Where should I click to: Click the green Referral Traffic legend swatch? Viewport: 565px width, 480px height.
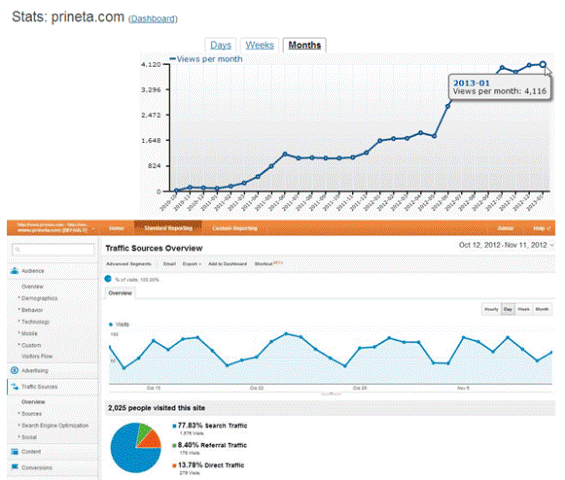[x=174, y=445]
